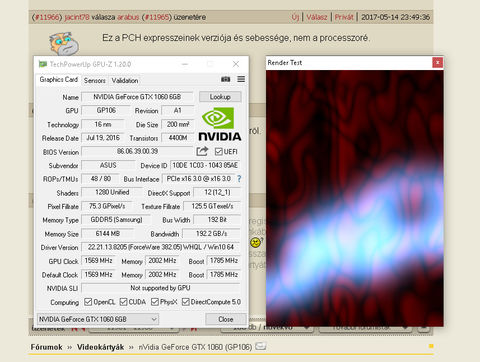
Task: Click the Memory Type value GDDR5 (Samsung)
Action: pyautogui.click(x=116, y=220)
